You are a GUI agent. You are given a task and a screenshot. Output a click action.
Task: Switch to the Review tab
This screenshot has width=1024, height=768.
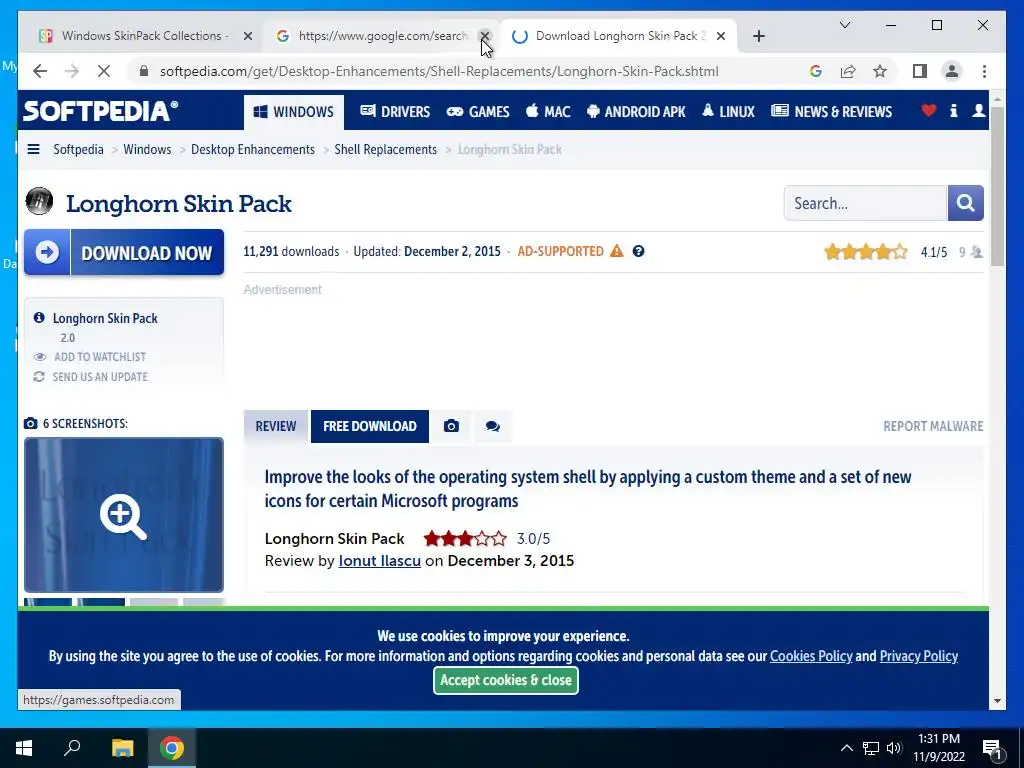pyautogui.click(x=276, y=426)
